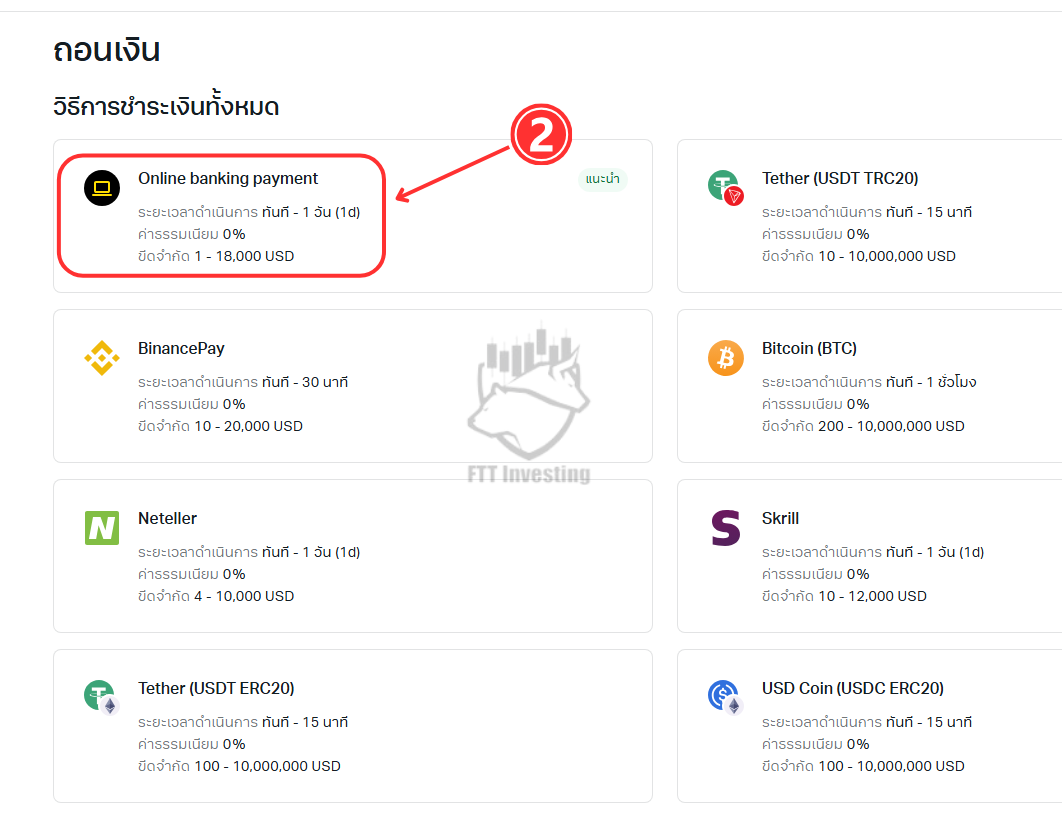Click the purple Skrill S logo
This screenshot has width=1062, height=829.
[725, 528]
